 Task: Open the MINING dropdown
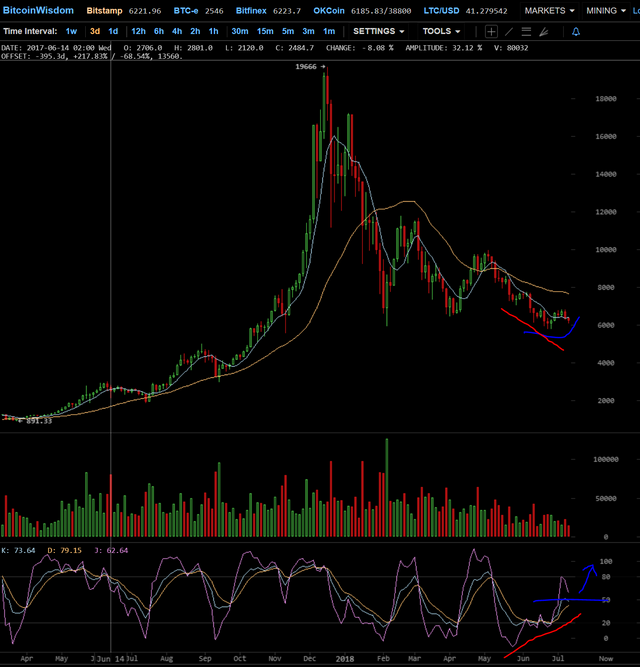pyautogui.click(x=606, y=11)
